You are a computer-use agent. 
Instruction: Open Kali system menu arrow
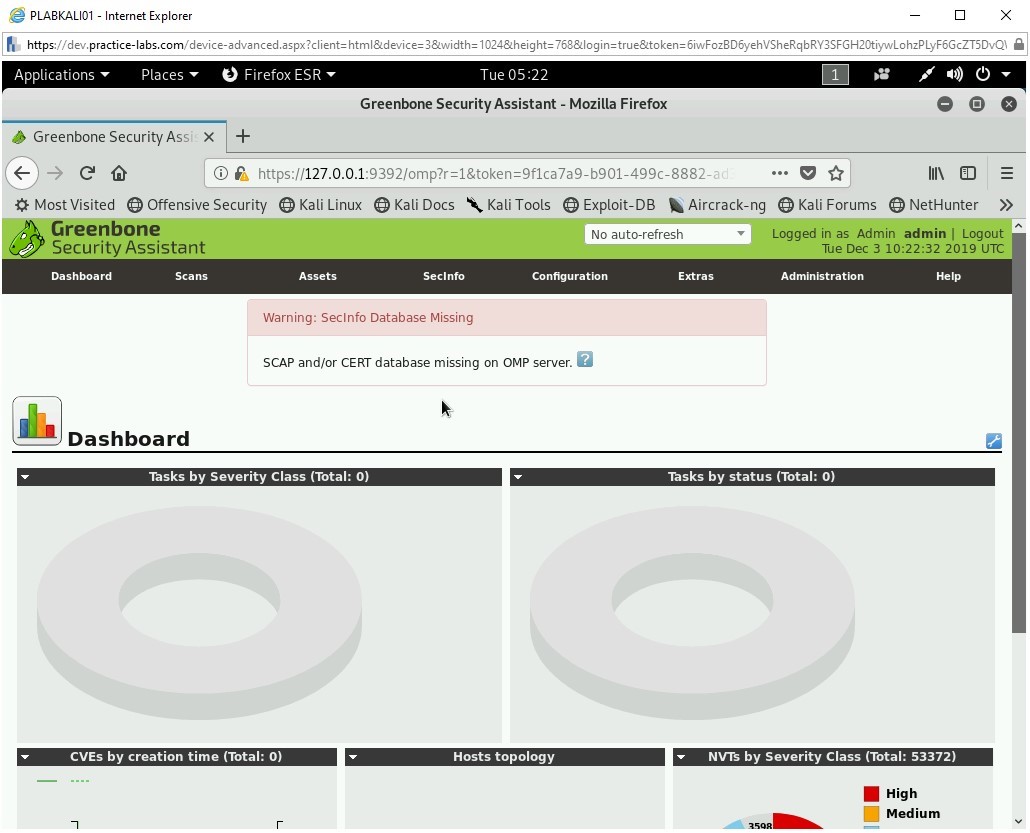coord(1006,75)
